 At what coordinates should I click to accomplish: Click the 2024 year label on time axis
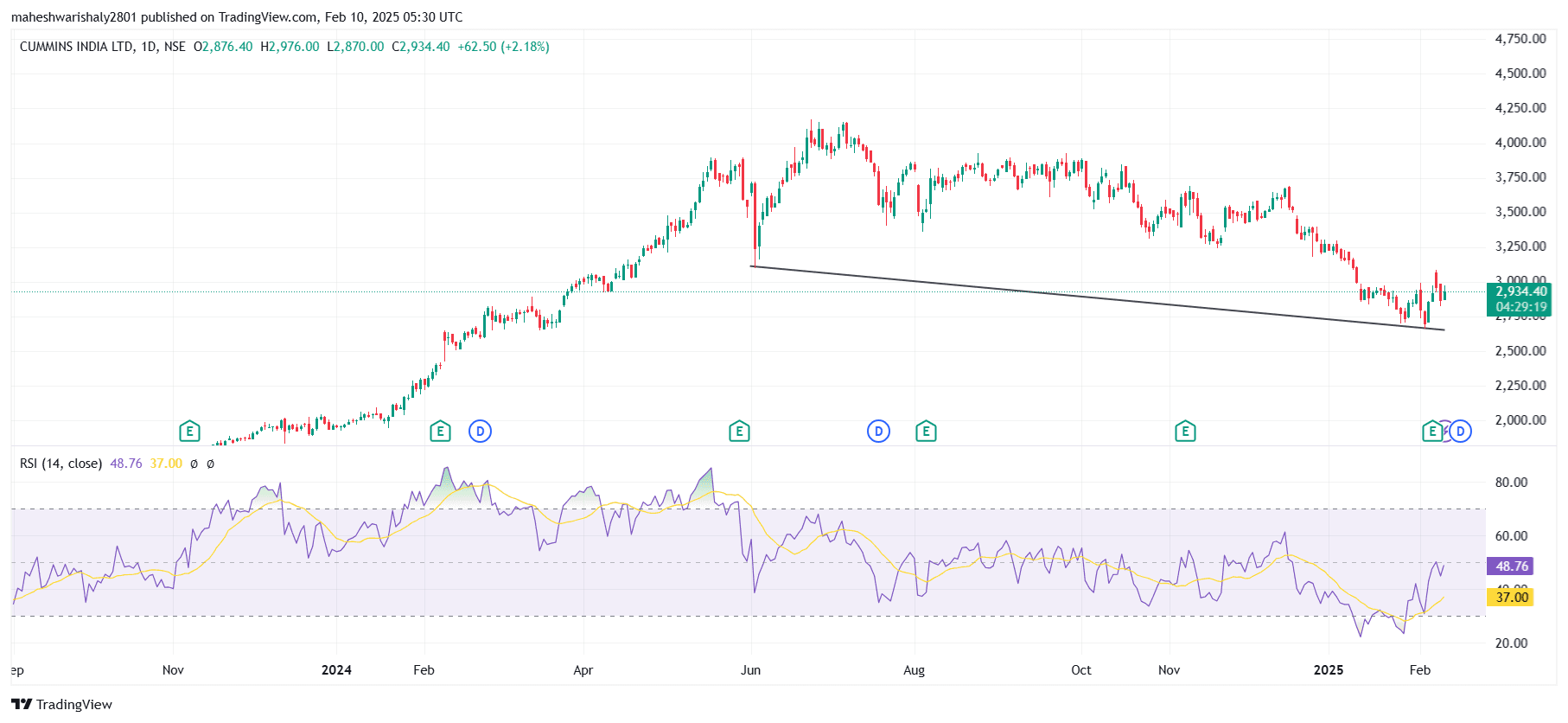(336, 670)
